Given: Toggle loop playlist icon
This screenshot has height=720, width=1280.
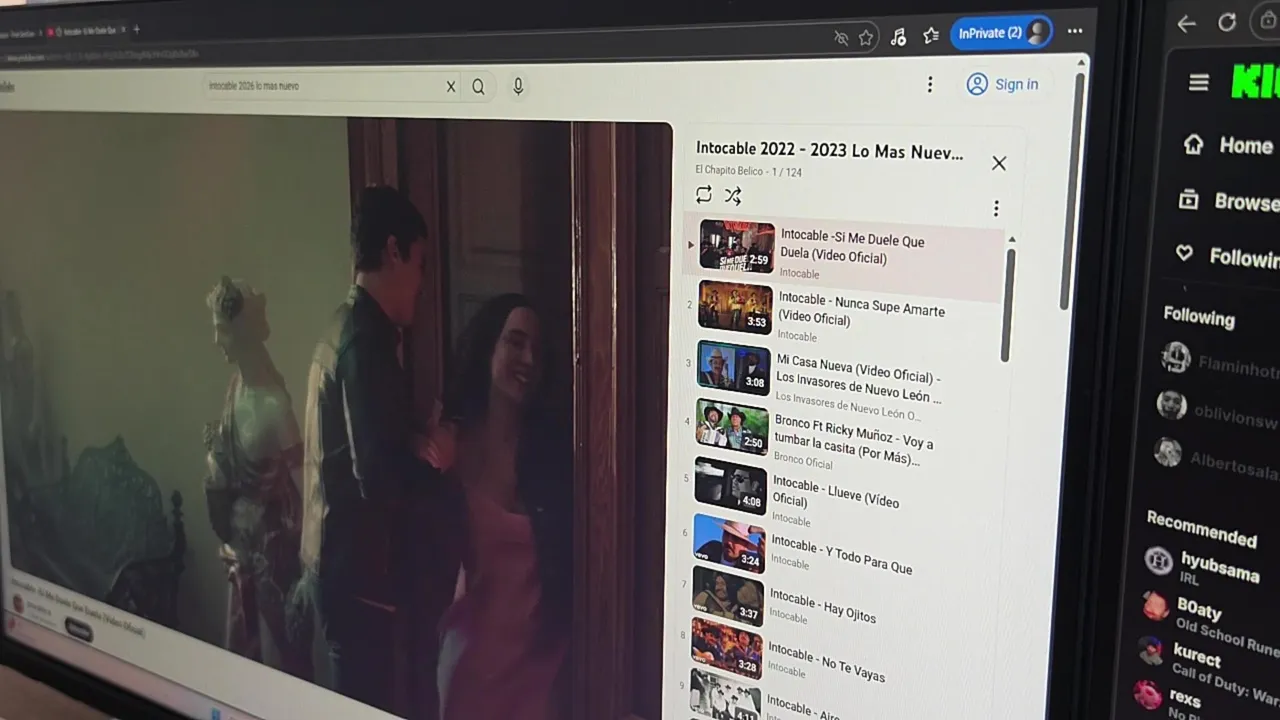Looking at the screenshot, I should (704, 194).
